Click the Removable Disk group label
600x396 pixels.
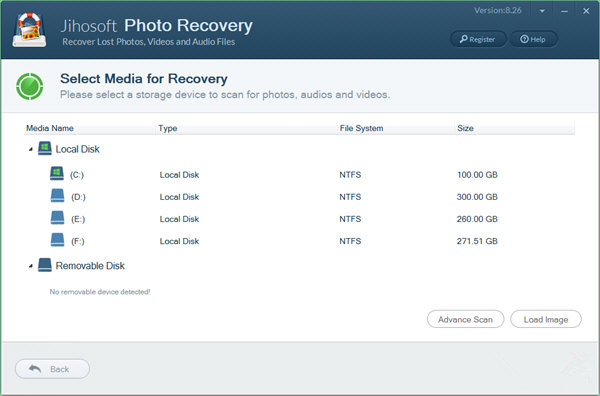(90, 266)
